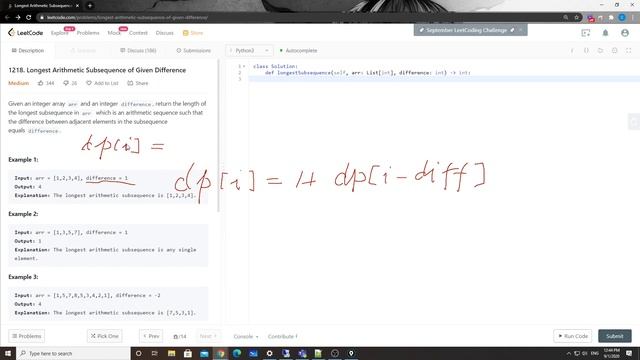Share the problem
The height and width of the screenshot is (360, 640).
click(138, 83)
